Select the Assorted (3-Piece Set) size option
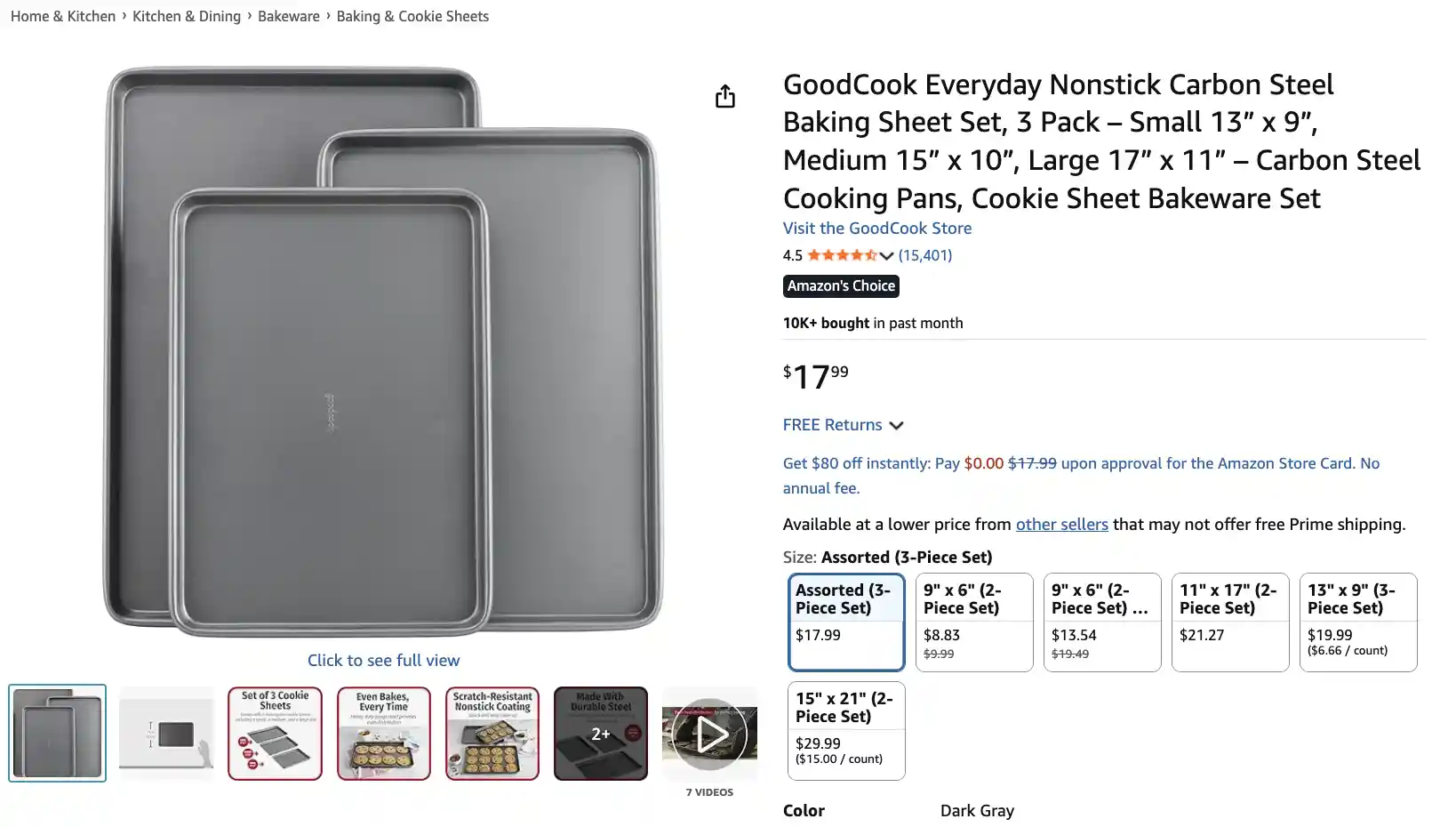The image size is (1456, 827). click(845, 622)
